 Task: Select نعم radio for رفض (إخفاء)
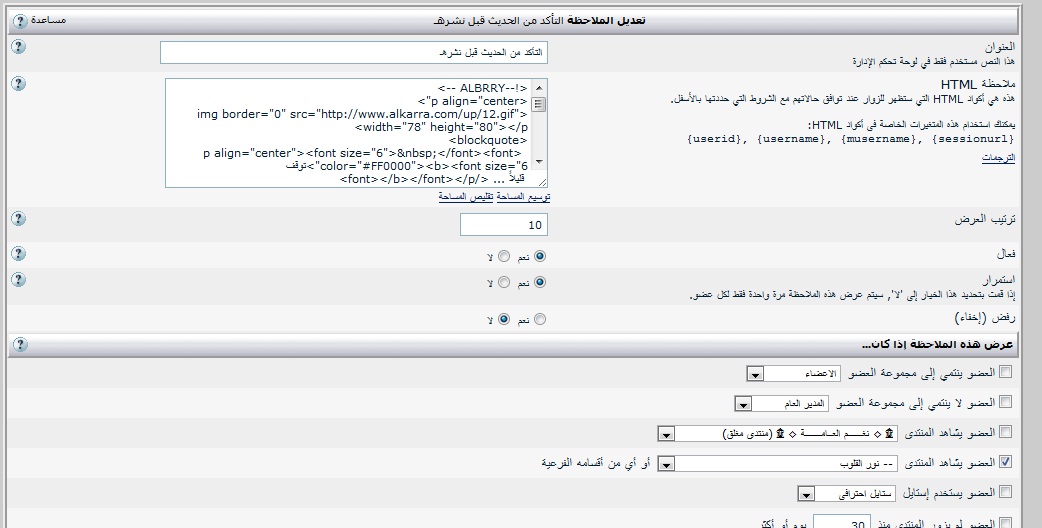[541, 320]
